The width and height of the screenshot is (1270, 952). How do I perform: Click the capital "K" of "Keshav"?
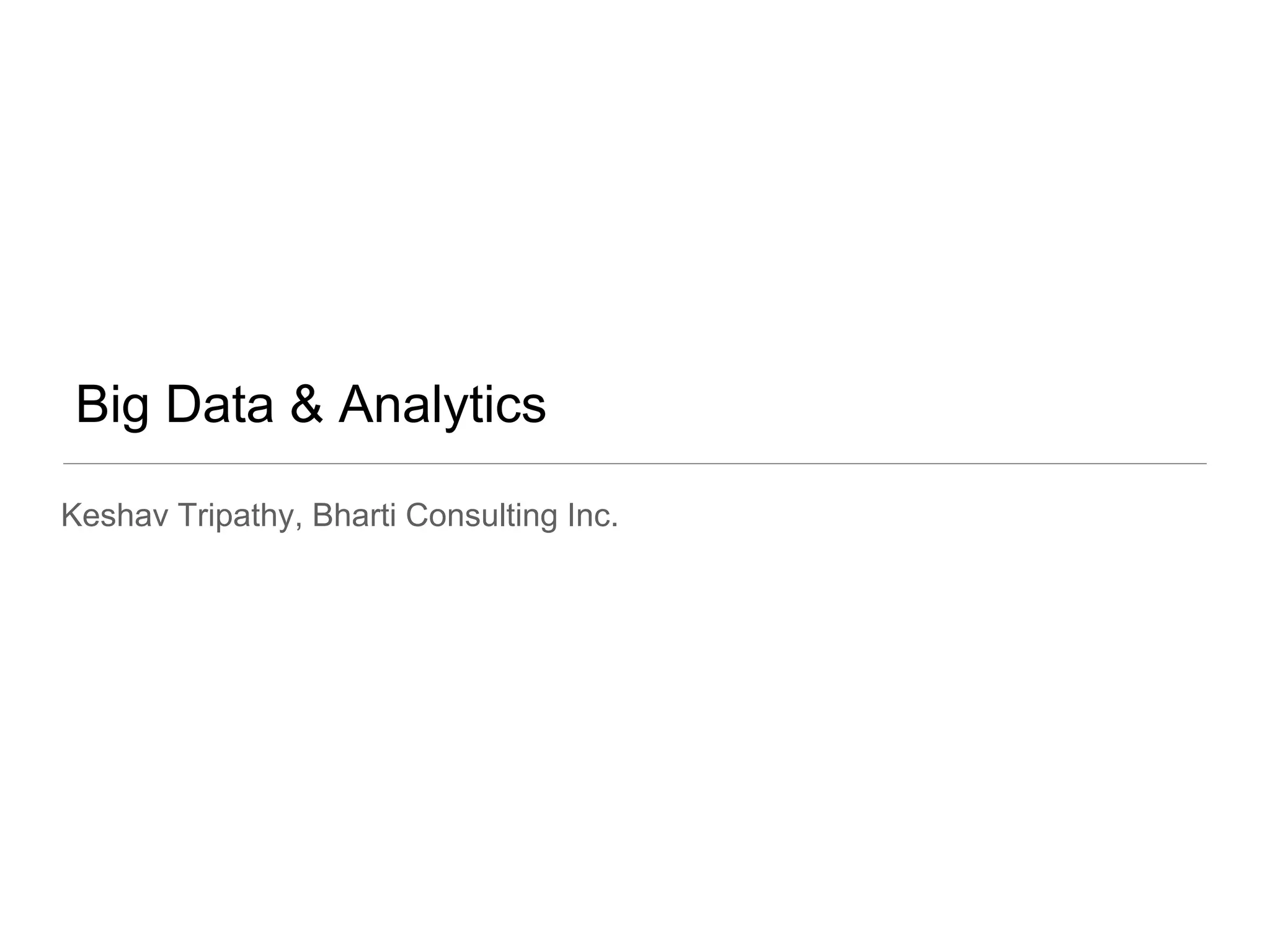pos(71,516)
